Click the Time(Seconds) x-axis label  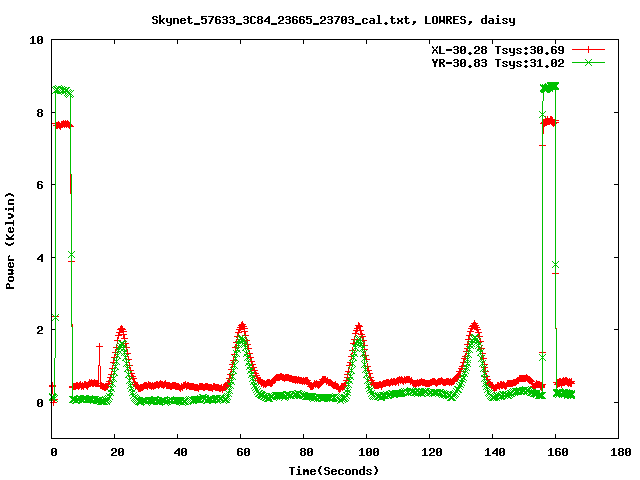click(334, 471)
